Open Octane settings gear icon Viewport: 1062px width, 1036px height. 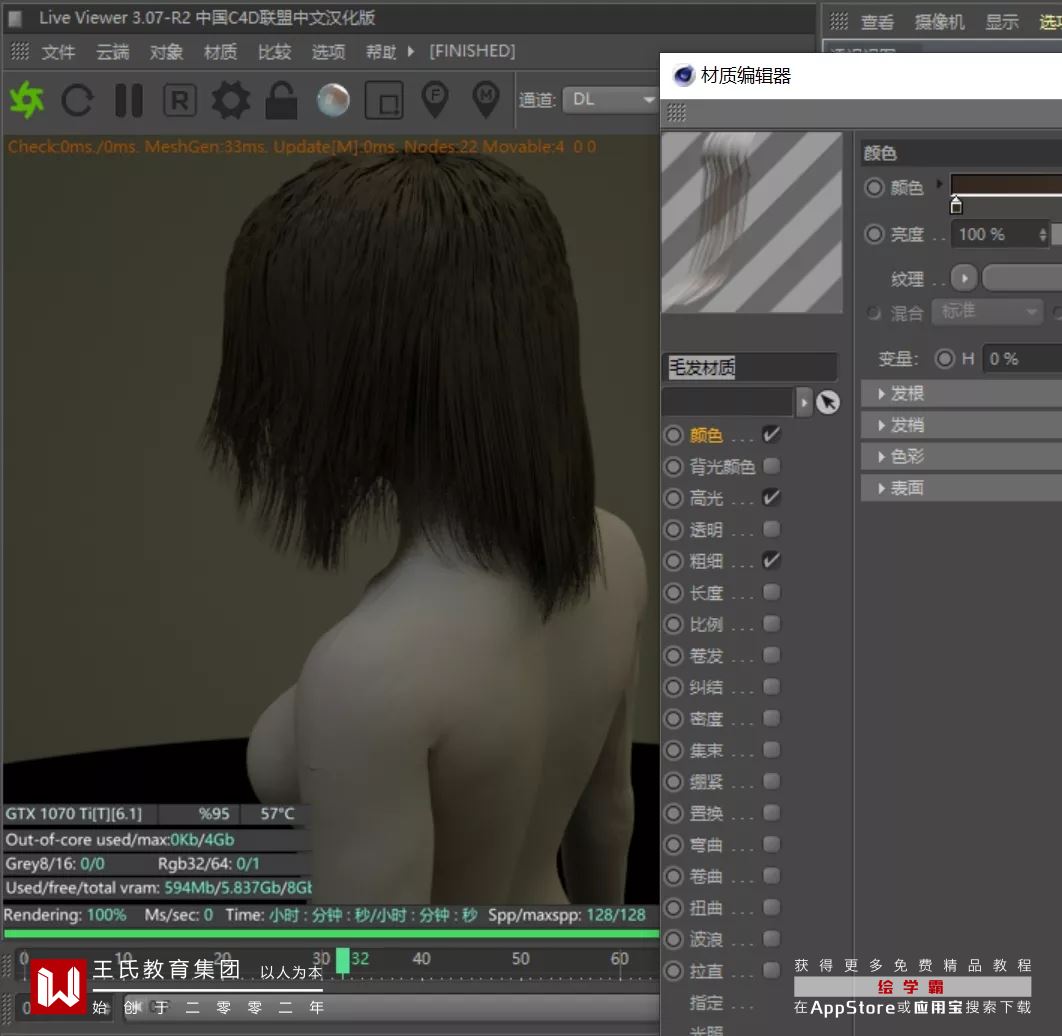230,100
